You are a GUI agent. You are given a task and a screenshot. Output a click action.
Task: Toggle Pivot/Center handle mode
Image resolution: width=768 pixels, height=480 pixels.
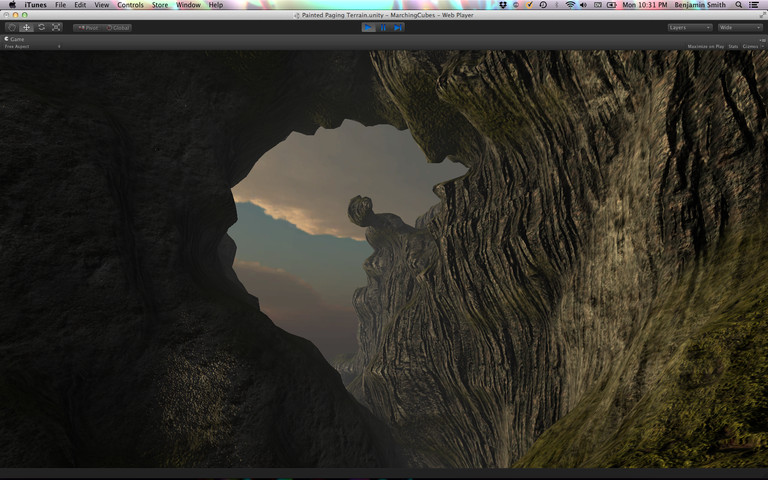click(88, 27)
